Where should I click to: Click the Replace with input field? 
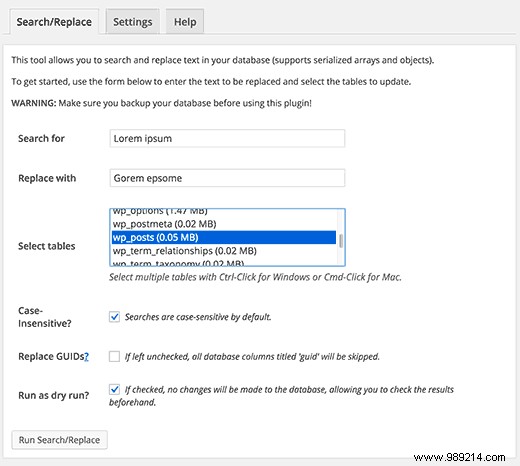(x=227, y=178)
